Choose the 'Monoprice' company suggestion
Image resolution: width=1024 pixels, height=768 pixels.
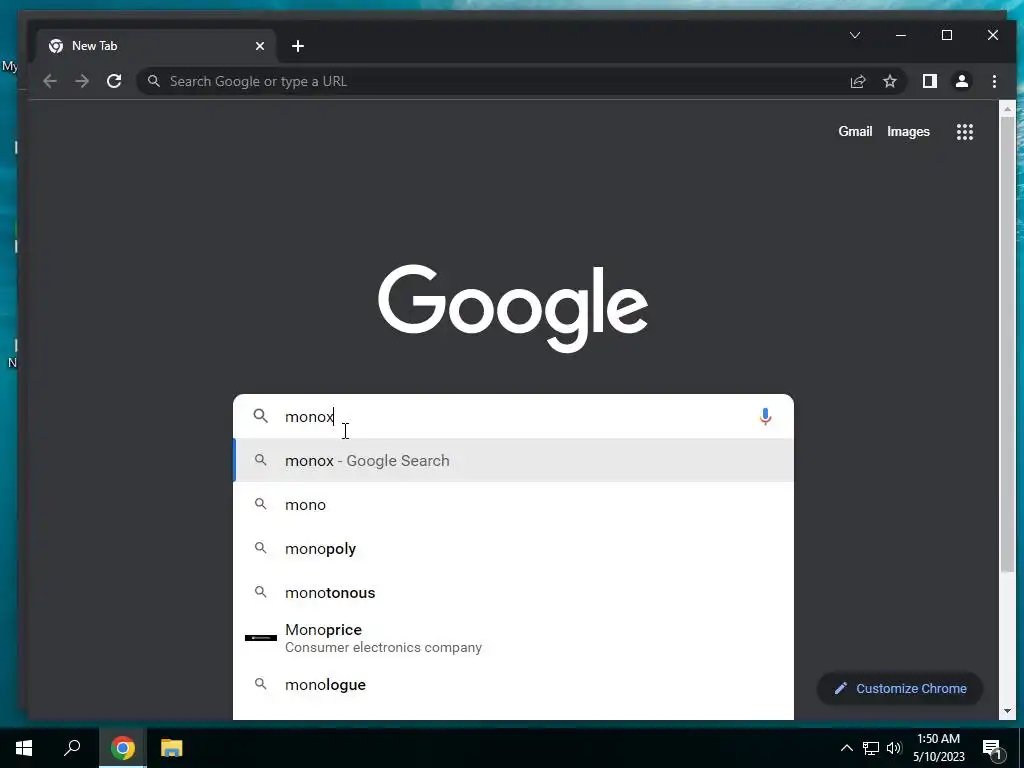(x=513, y=638)
